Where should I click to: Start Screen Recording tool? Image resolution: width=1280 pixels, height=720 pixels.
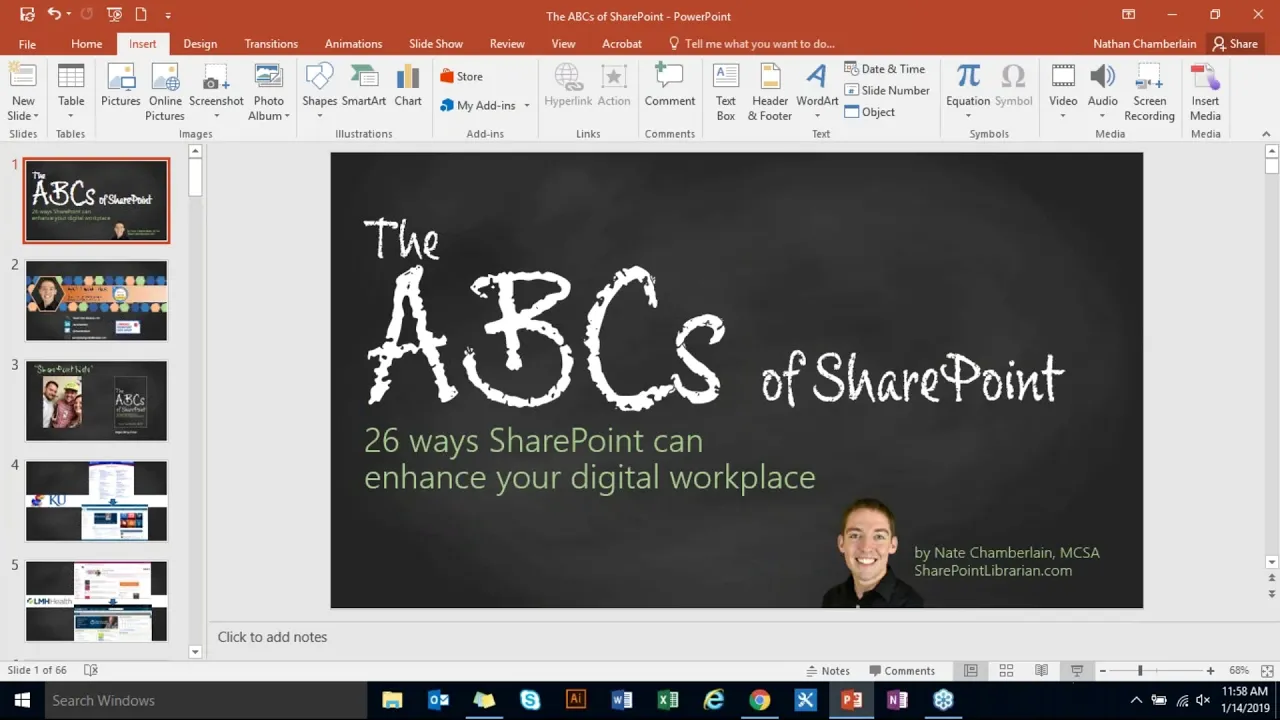coord(1149,91)
